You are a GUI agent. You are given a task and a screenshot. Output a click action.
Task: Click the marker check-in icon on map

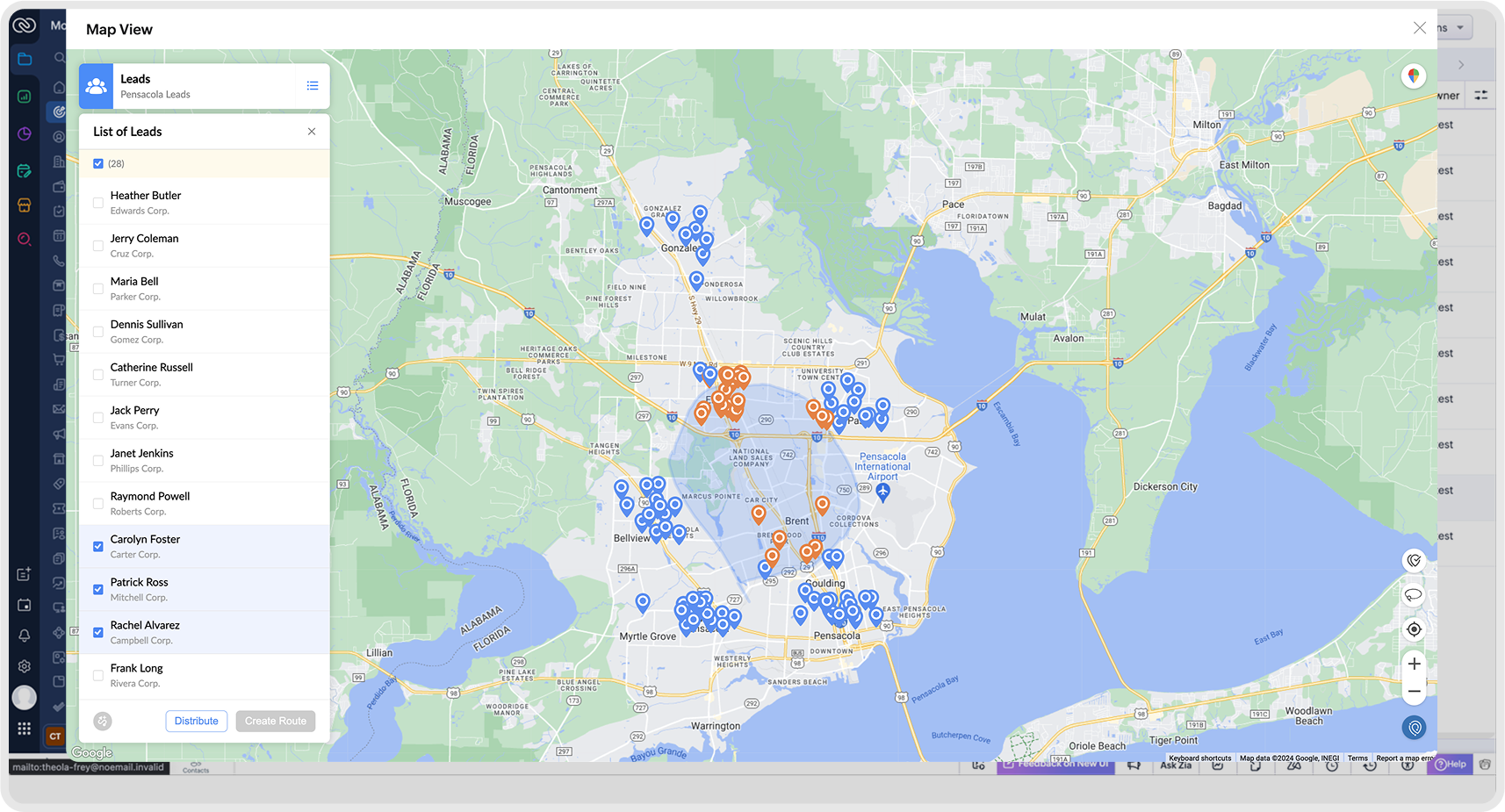point(1414,561)
